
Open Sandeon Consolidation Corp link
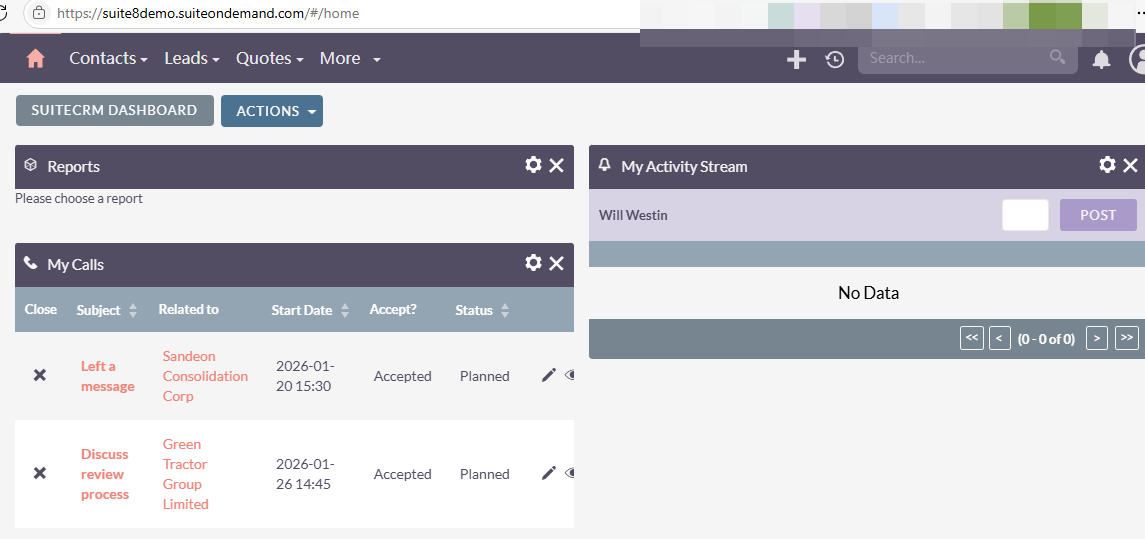[205, 376]
